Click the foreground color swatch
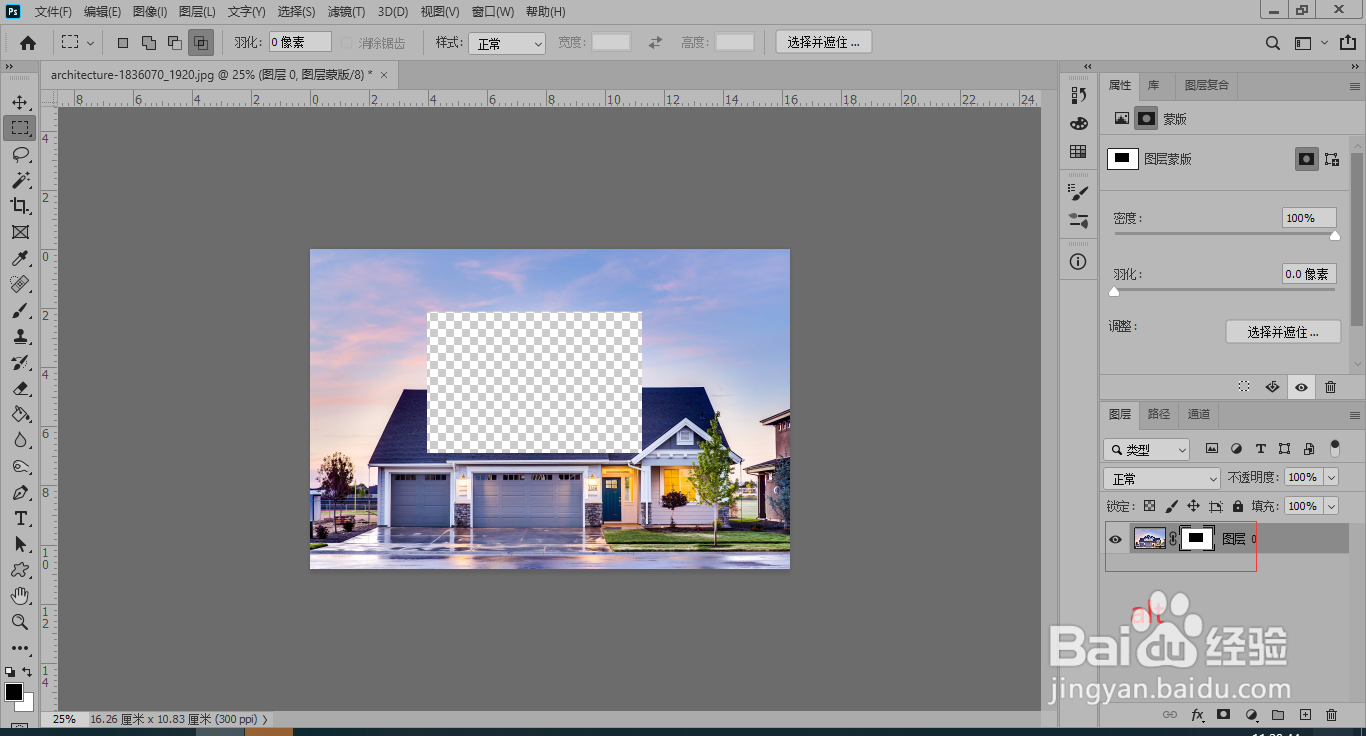Viewport: 1366px width, 736px height. click(13, 692)
